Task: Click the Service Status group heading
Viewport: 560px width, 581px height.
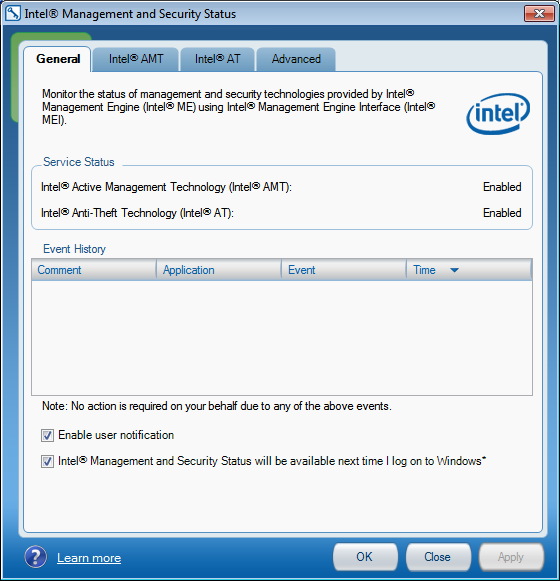Action: coord(79,162)
